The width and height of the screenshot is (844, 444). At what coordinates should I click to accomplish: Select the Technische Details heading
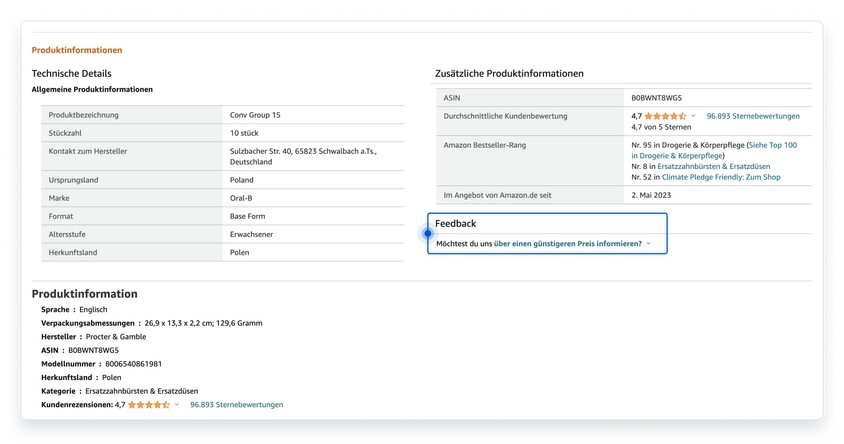[72, 74]
